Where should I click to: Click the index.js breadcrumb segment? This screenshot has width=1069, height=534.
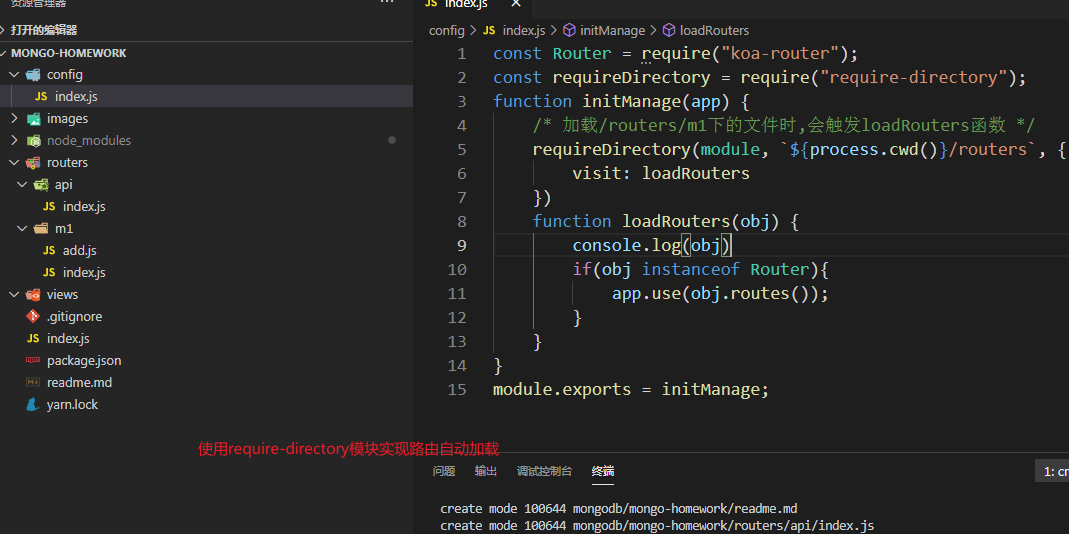524,31
